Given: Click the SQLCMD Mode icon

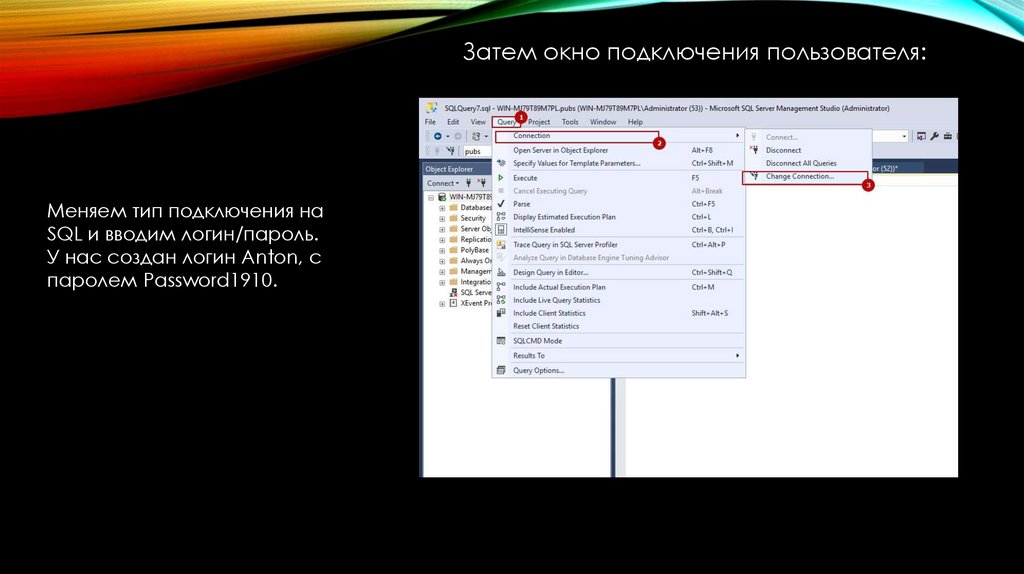Looking at the screenshot, I should [502, 341].
